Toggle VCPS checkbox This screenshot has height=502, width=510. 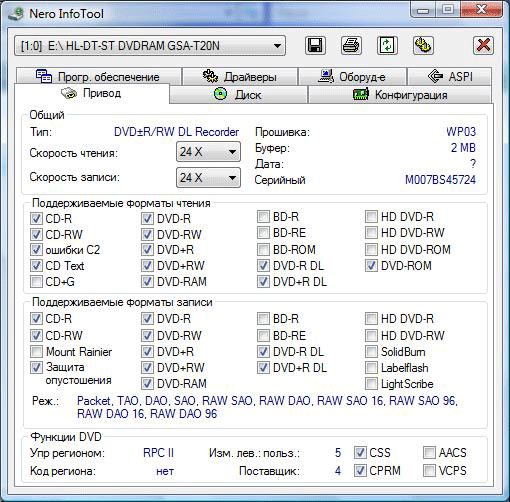coord(429,470)
